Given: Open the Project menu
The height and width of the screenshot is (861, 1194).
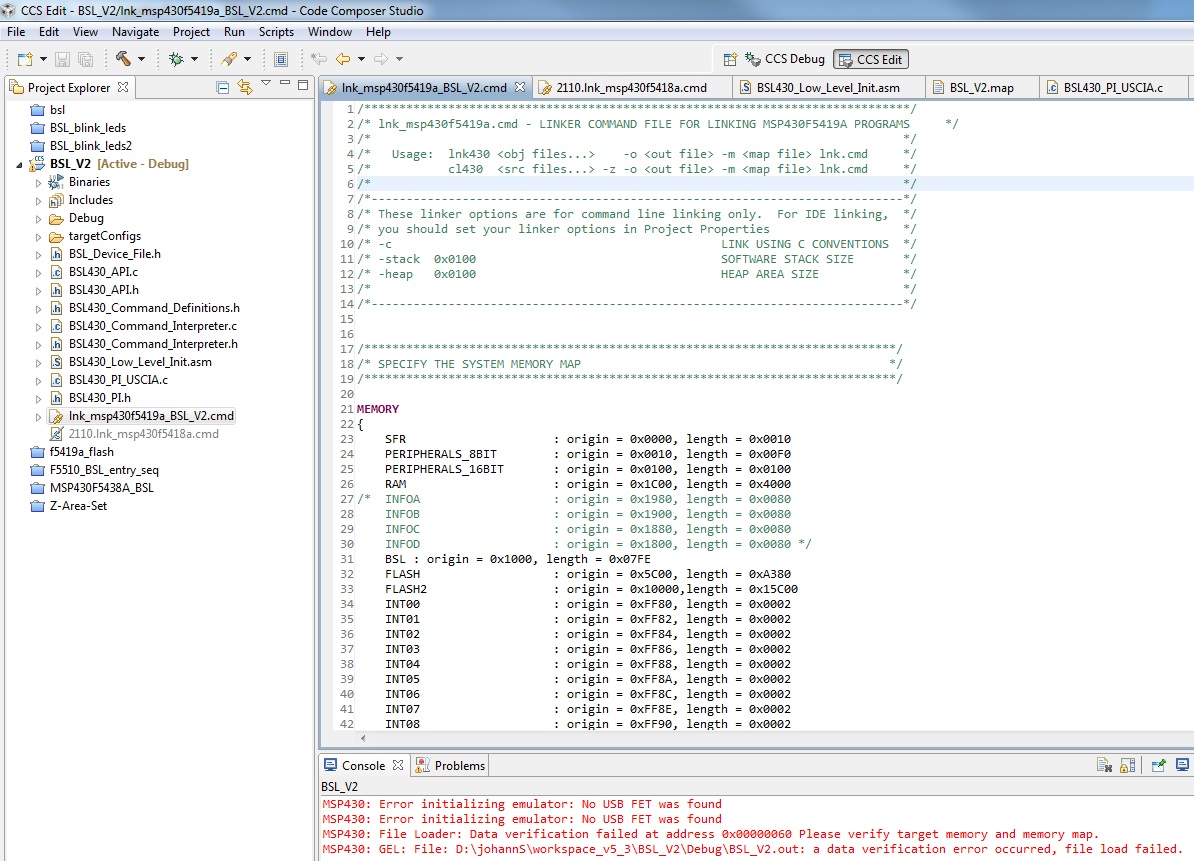Looking at the screenshot, I should tap(191, 32).
